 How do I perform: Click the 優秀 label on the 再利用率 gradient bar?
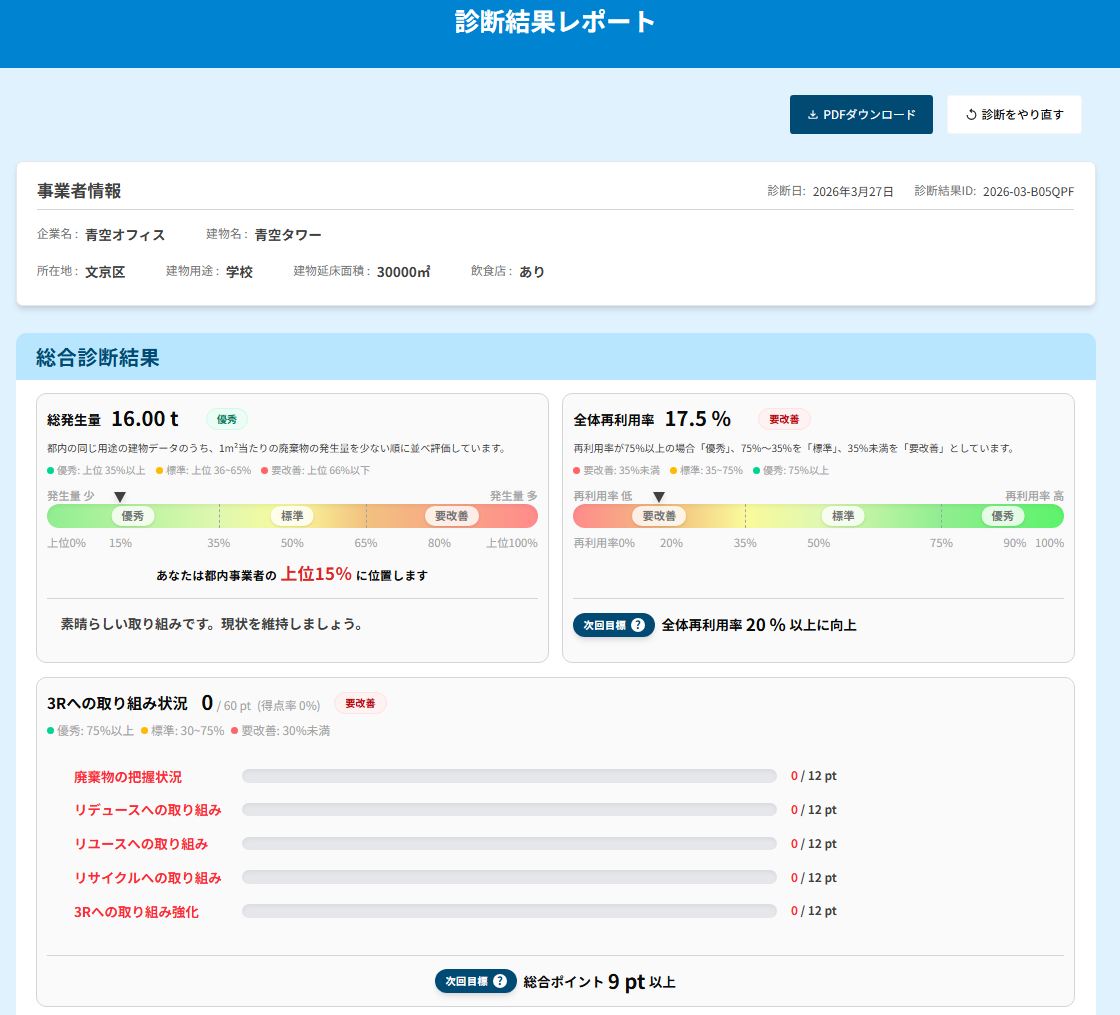[1002, 516]
